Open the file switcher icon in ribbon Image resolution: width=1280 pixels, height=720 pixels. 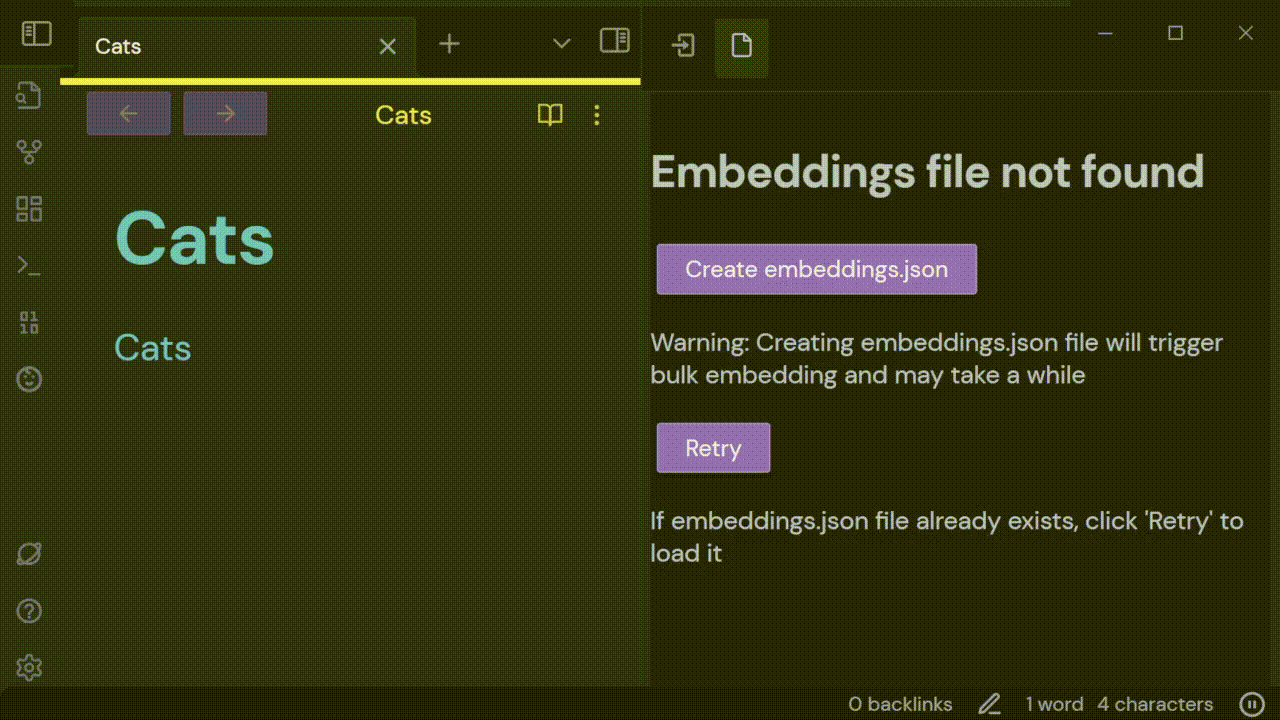click(x=29, y=96)
